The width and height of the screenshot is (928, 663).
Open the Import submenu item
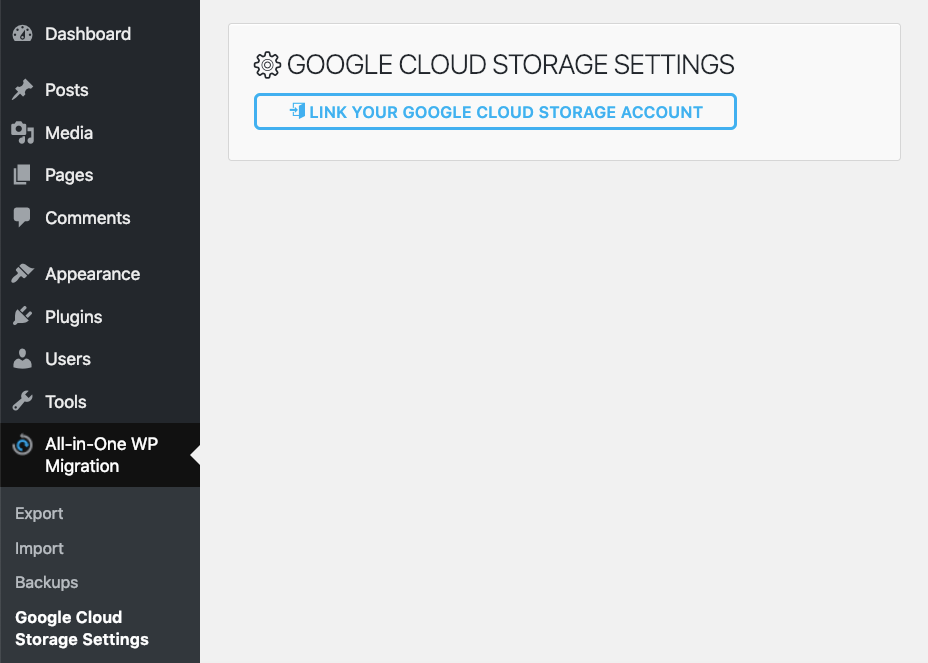click(x=39, y=549)
